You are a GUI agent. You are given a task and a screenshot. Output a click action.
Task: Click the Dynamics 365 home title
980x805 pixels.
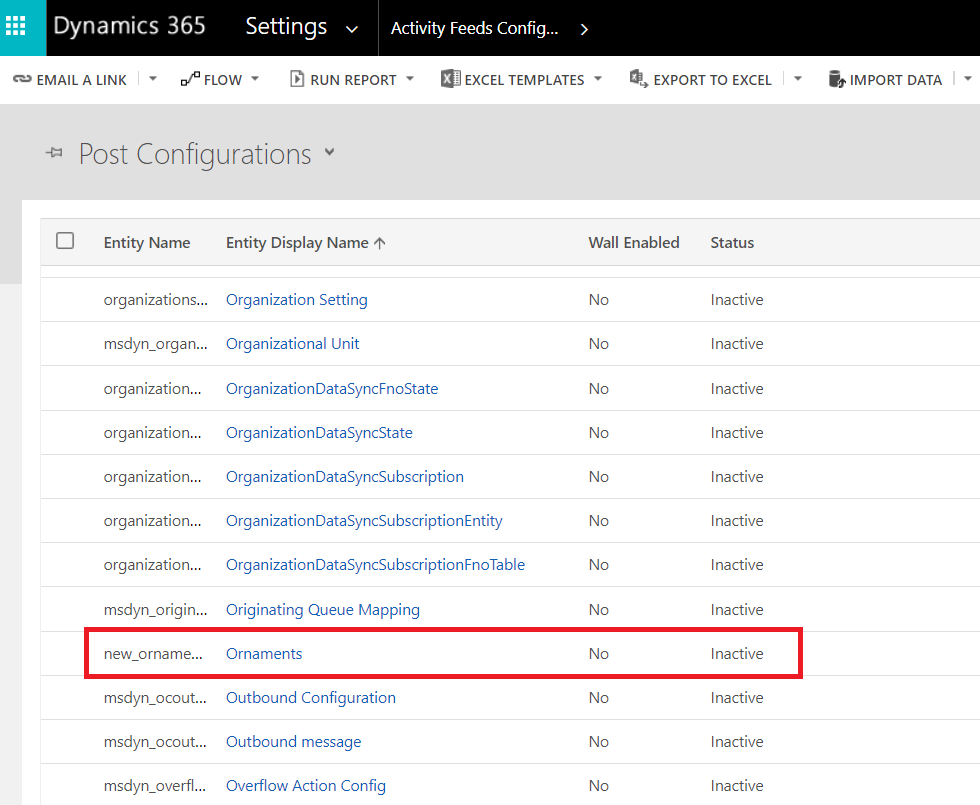point(129,27)
